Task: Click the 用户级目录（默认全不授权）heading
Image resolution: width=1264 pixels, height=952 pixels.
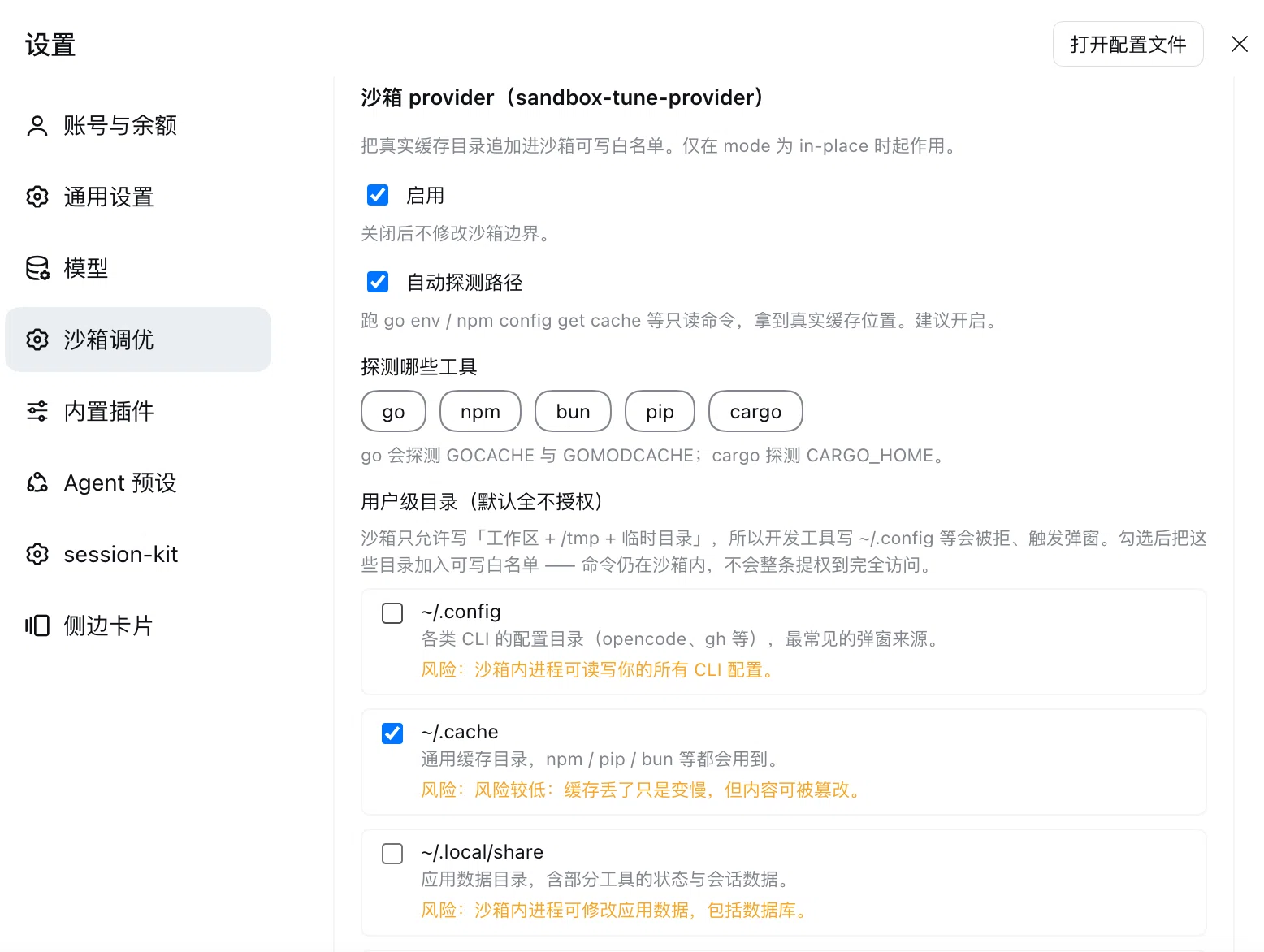Action: click(x=482, y=501)
